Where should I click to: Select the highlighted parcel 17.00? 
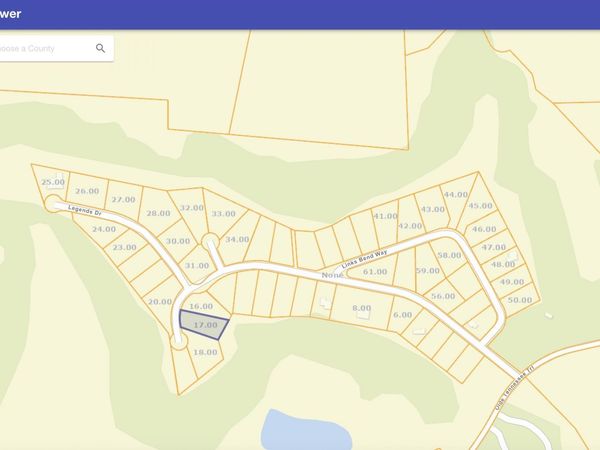(204, 324)
